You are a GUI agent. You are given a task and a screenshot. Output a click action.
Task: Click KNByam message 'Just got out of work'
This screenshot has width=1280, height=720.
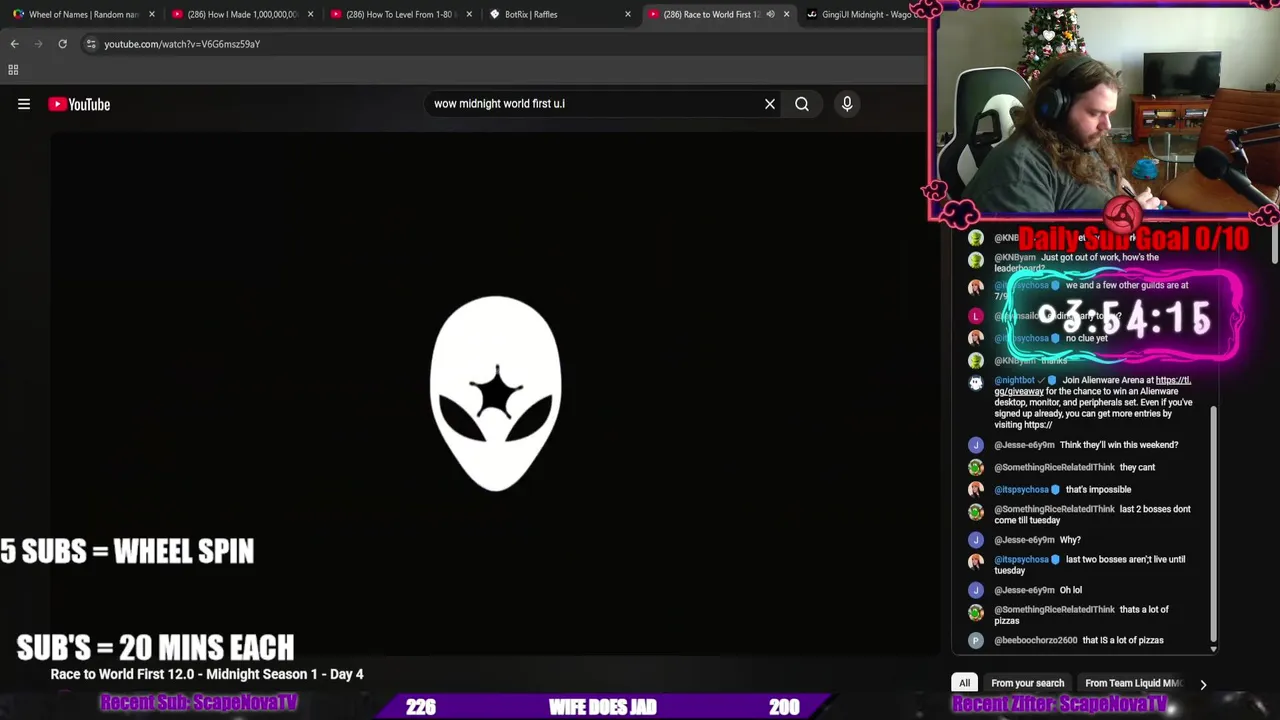click(x=1076, y=262)
